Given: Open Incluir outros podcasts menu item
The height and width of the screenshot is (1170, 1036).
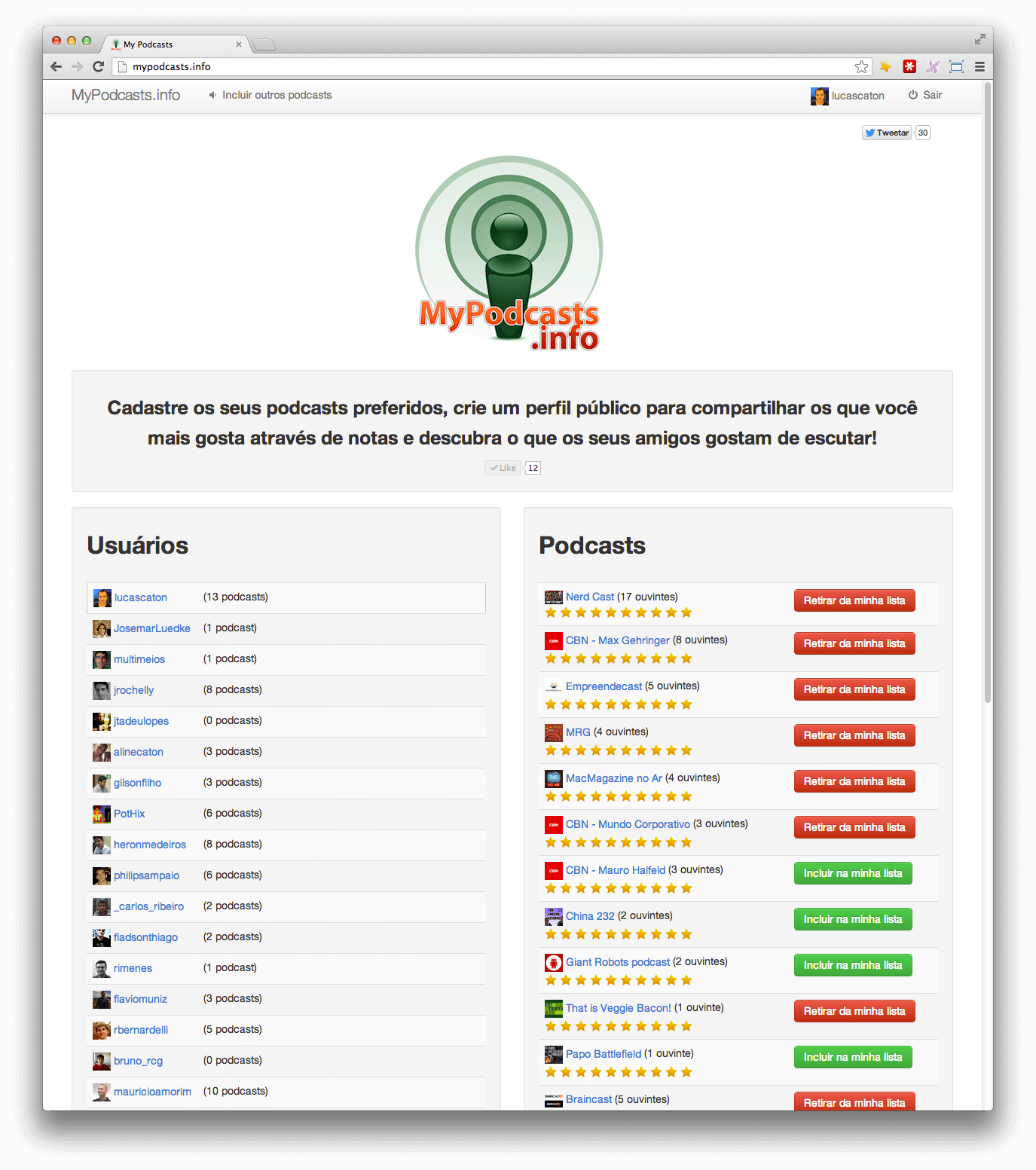Looking at the screenshot, I should pos(270,95).
